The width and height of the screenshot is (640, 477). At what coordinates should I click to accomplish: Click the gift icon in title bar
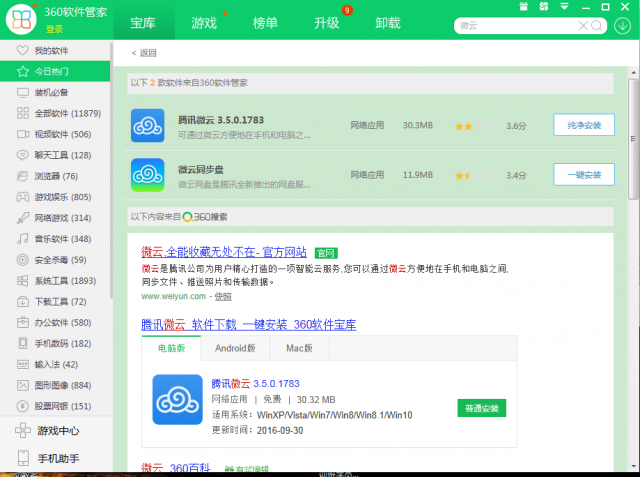(x=524, y=7)
